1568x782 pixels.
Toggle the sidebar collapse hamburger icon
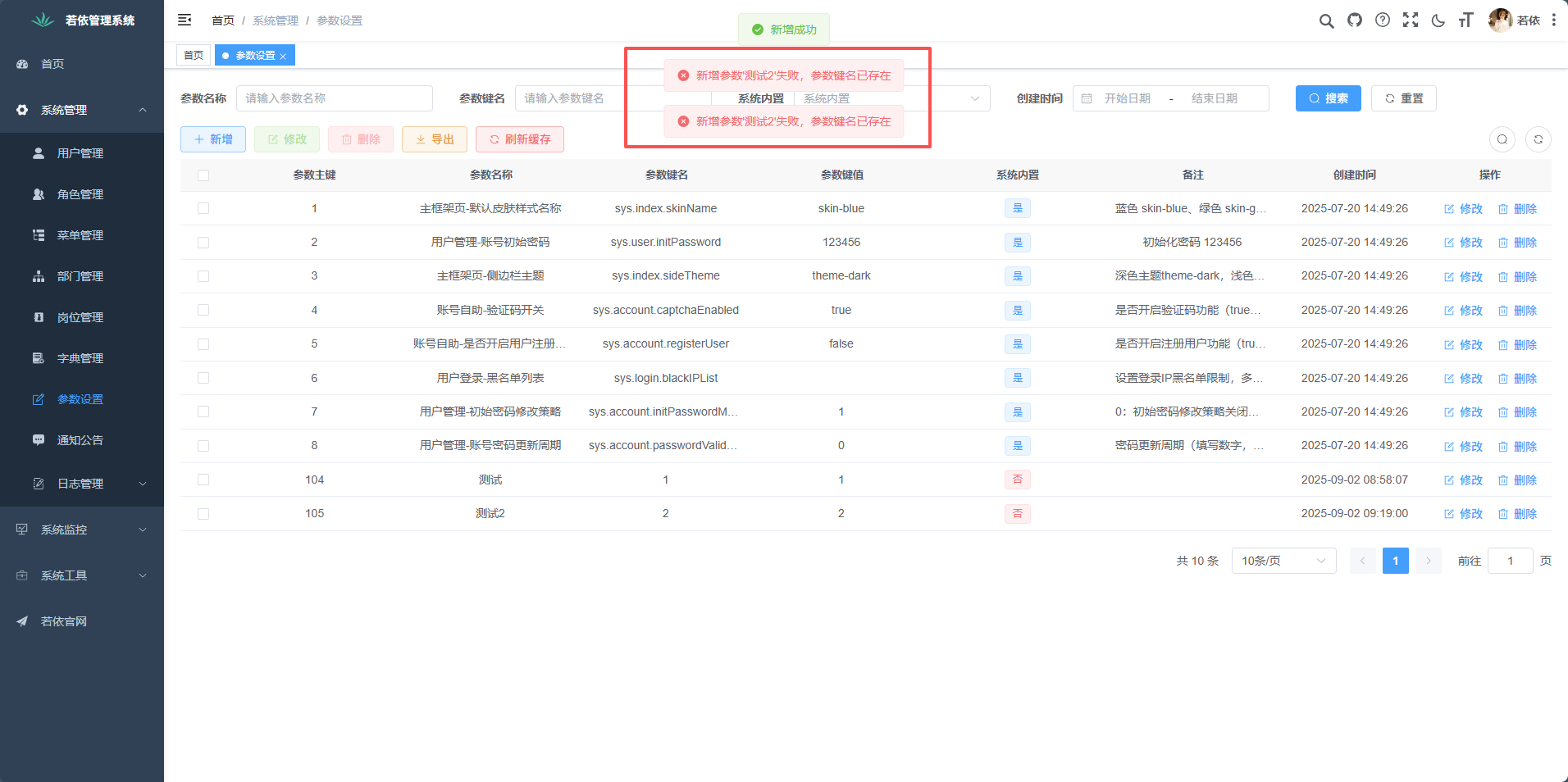(x=185, y=20)
